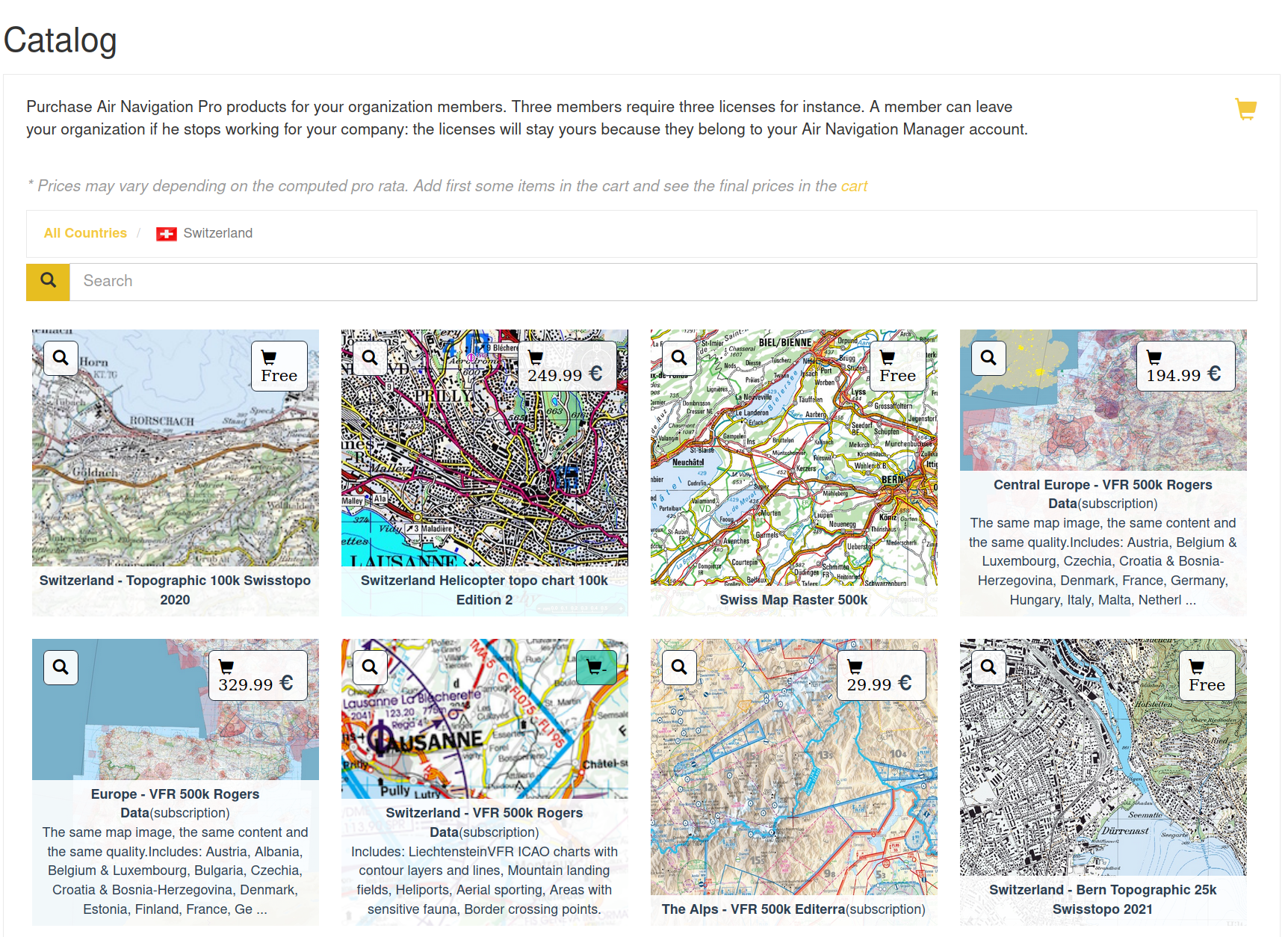Preview Switzerland Topographic 100k Swisstopo 2020 with magnifier
1288x937 pixels.
tap(61, 358)
